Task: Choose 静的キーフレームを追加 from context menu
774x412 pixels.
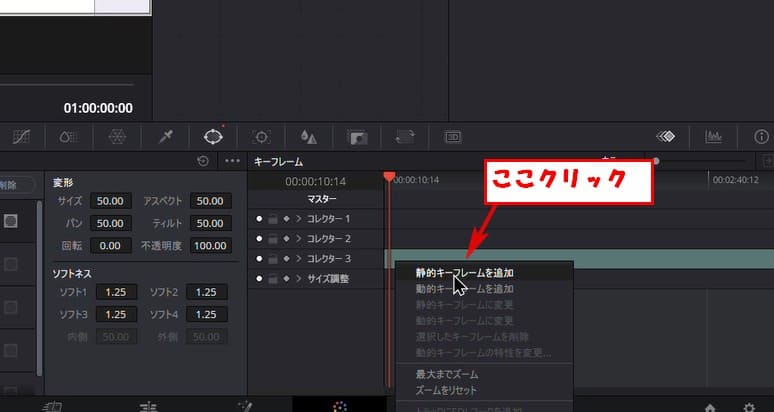Action: (465, 272)
